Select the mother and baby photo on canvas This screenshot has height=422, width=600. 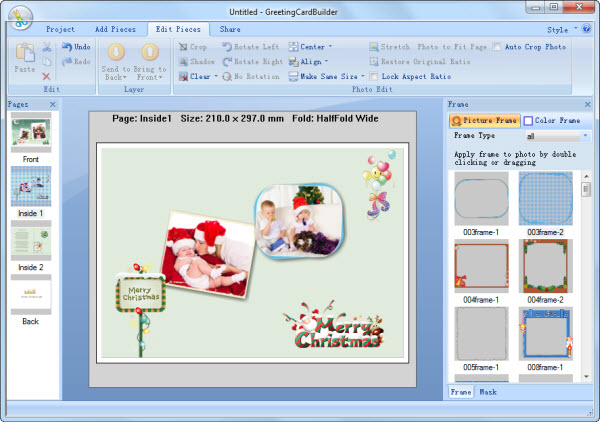[208, 254]
